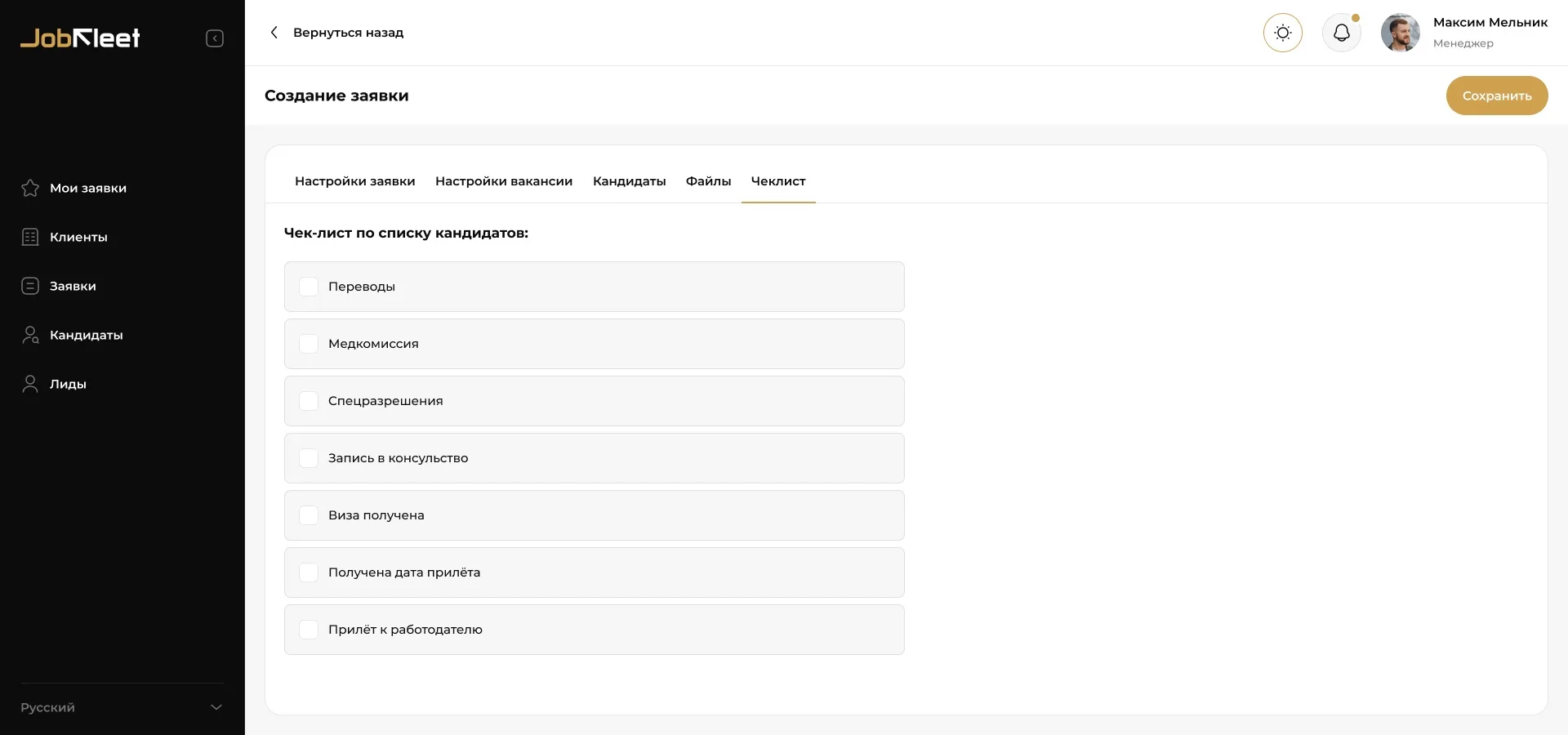Image resolution: width=1568 pixels, height=735 pixels.
Task: Check the Переводы checkbox
Action: [x=309, y=287]
